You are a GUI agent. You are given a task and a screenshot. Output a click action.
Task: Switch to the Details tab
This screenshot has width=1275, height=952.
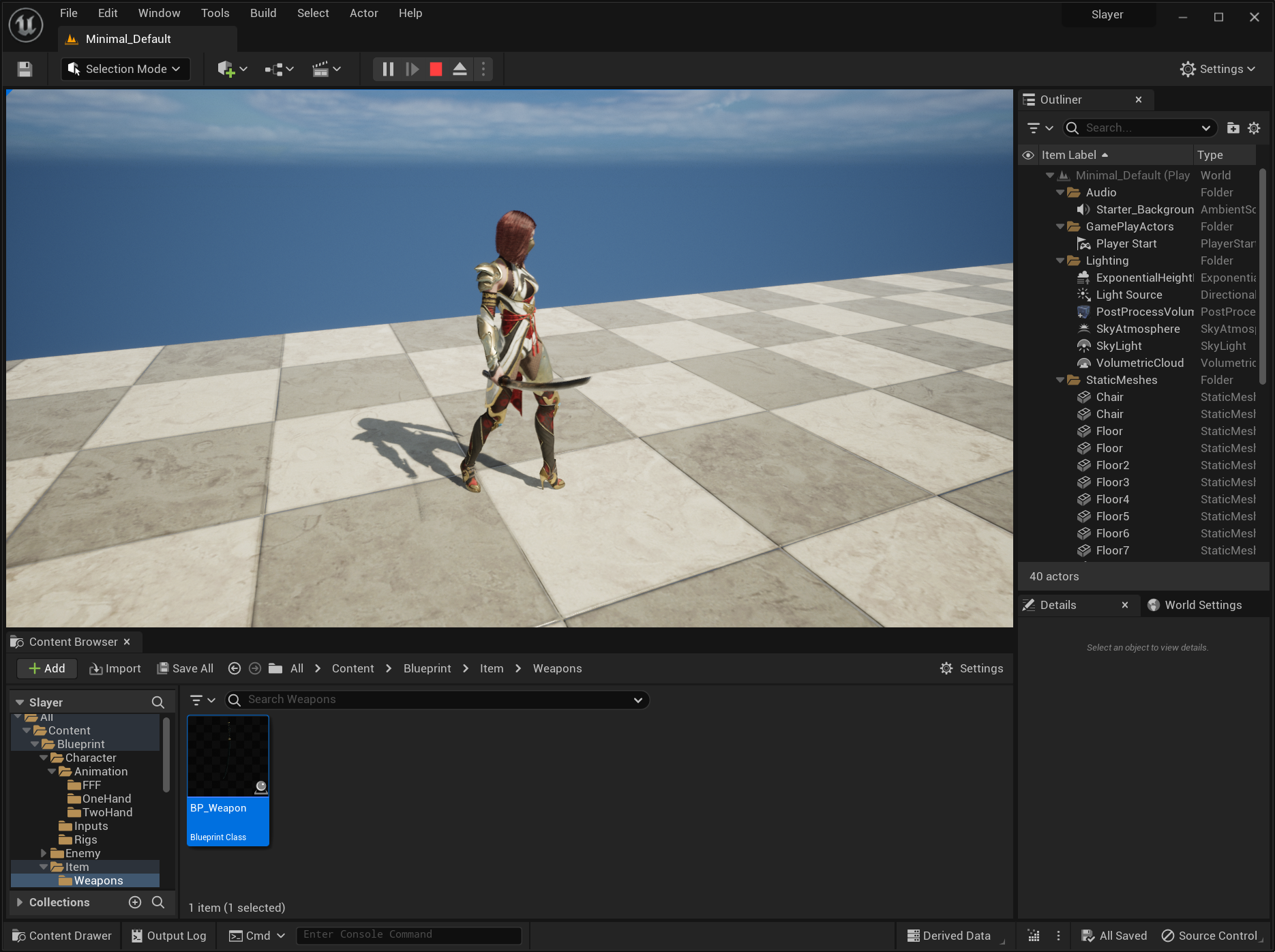pos(1058,605)
